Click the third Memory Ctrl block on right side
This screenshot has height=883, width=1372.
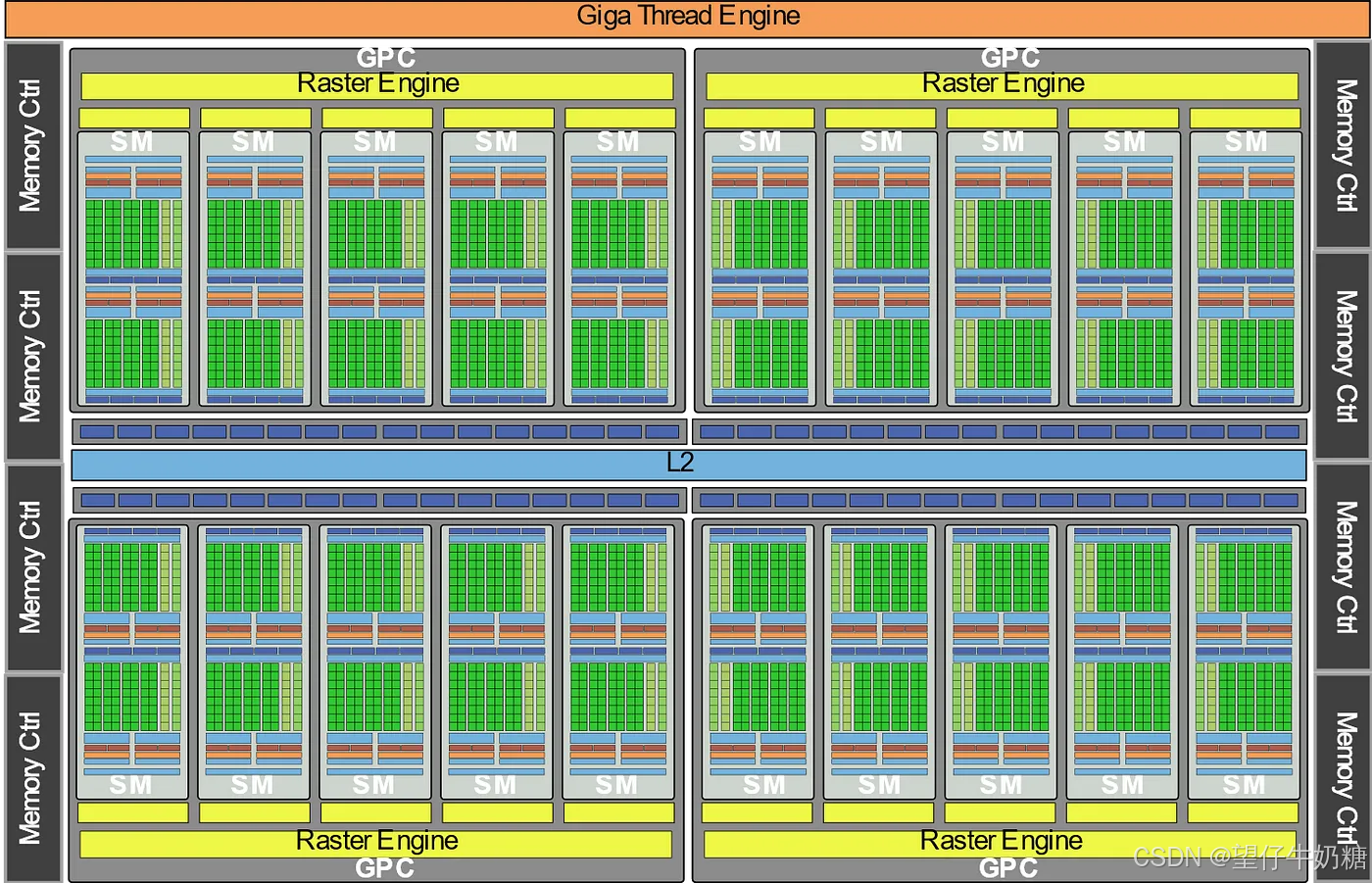coord(1343,567)
